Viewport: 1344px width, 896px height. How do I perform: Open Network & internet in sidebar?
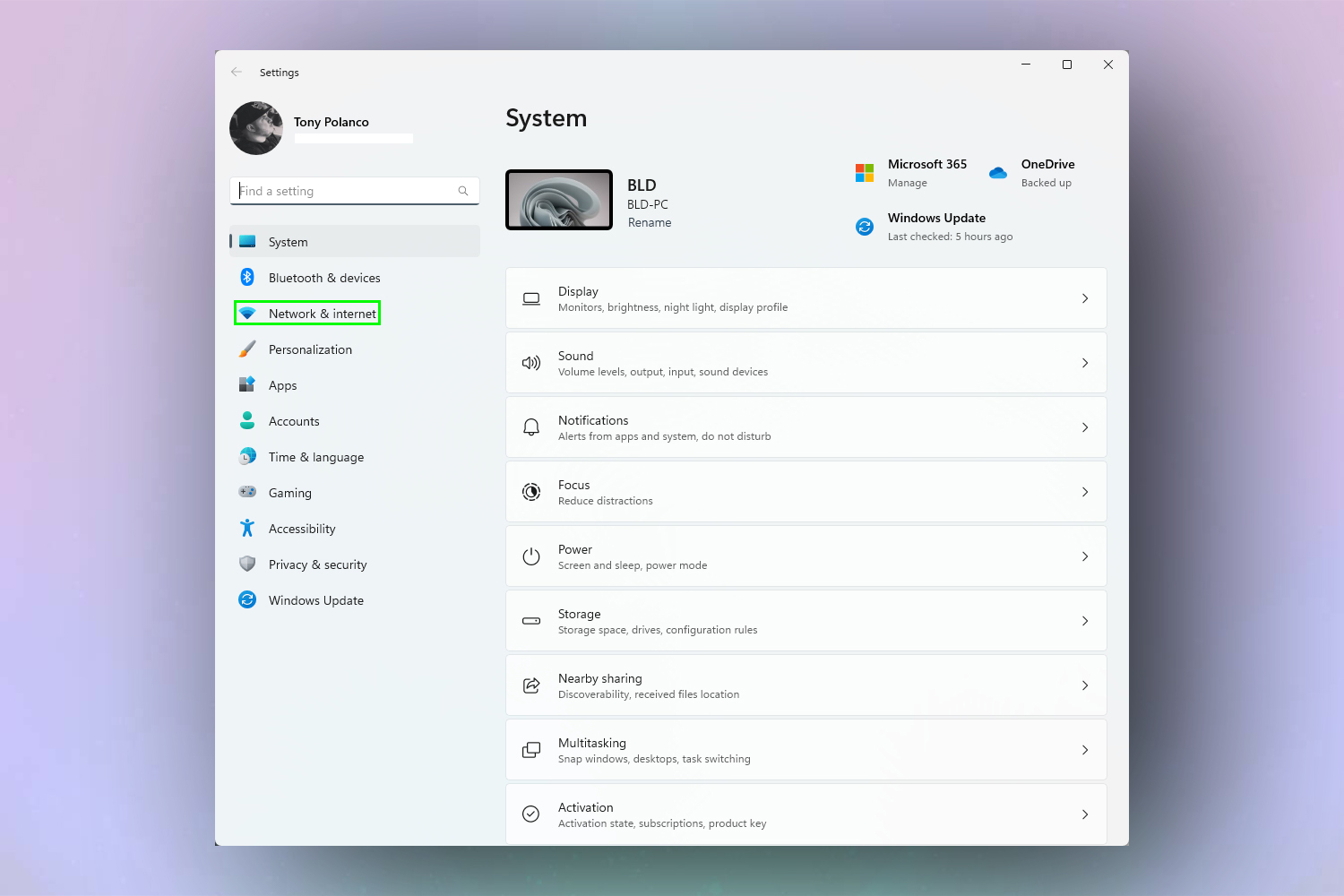point(322,314)
